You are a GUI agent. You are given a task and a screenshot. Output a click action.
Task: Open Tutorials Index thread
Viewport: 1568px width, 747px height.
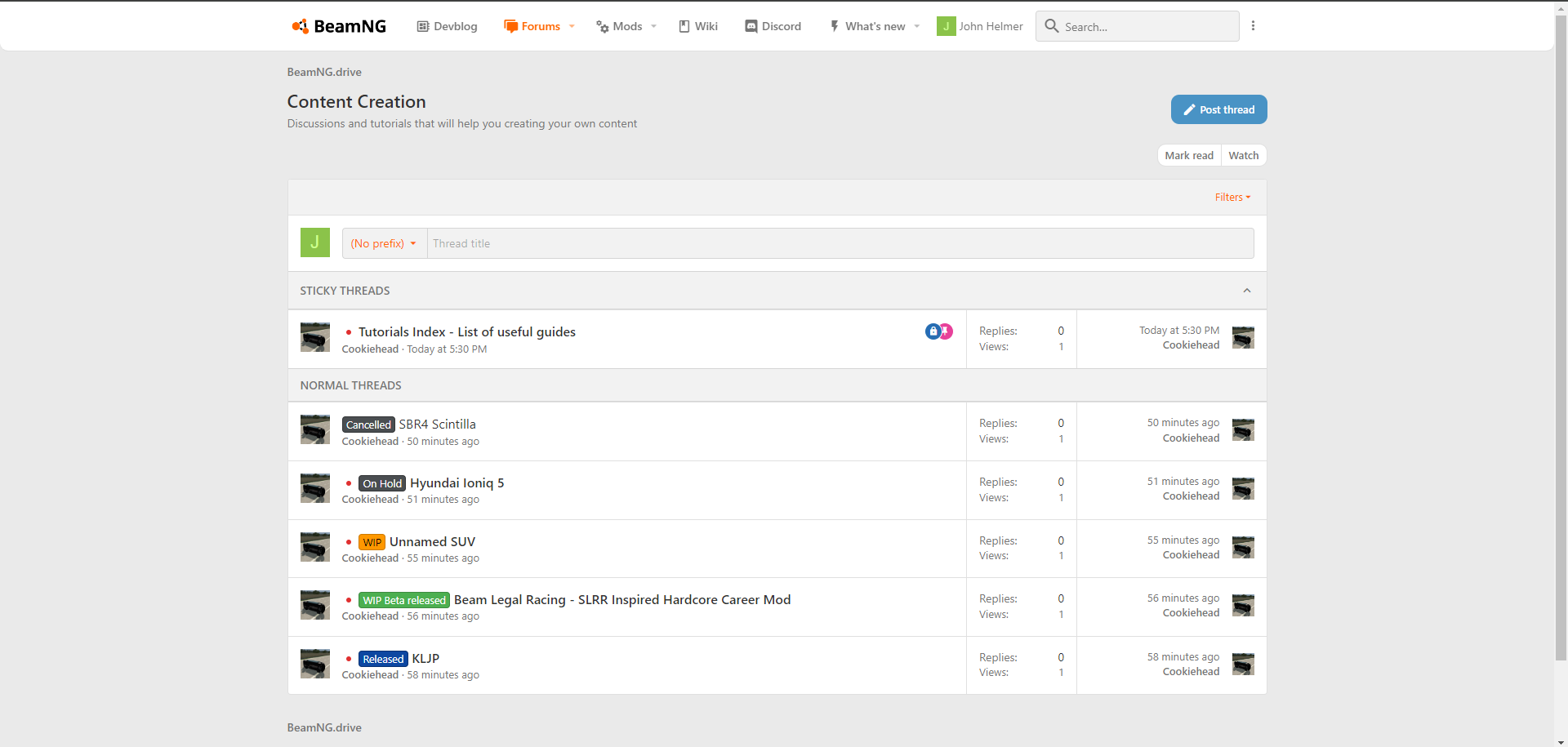[467, 331]
